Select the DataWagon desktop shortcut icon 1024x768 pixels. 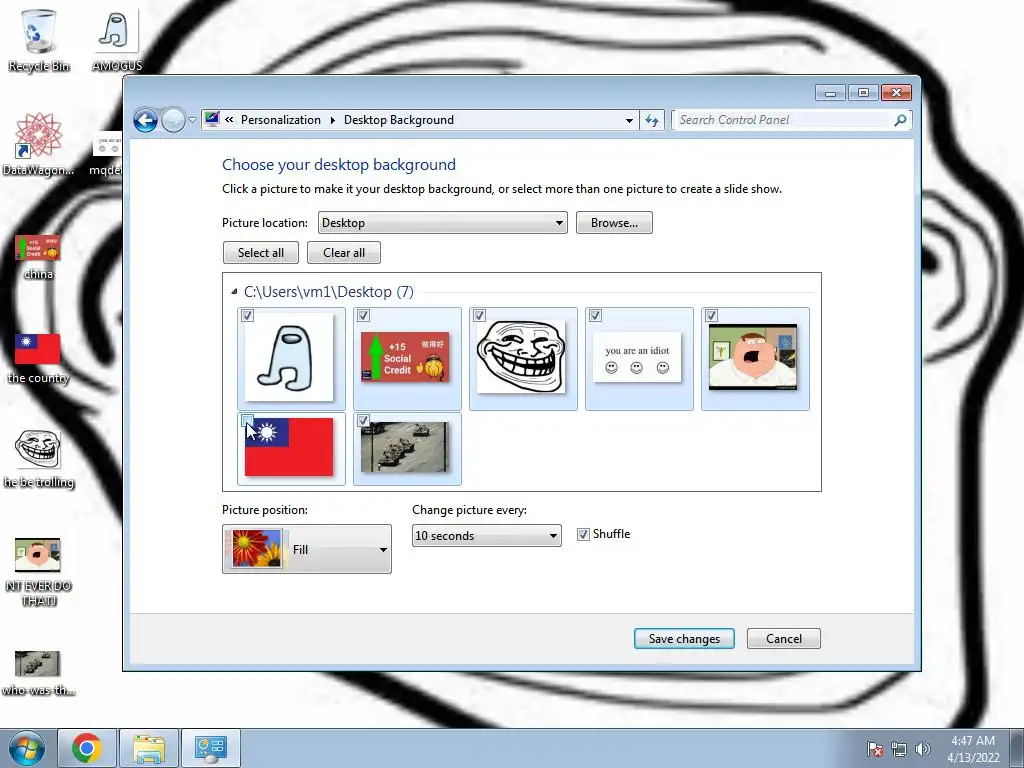coord(39,144)
